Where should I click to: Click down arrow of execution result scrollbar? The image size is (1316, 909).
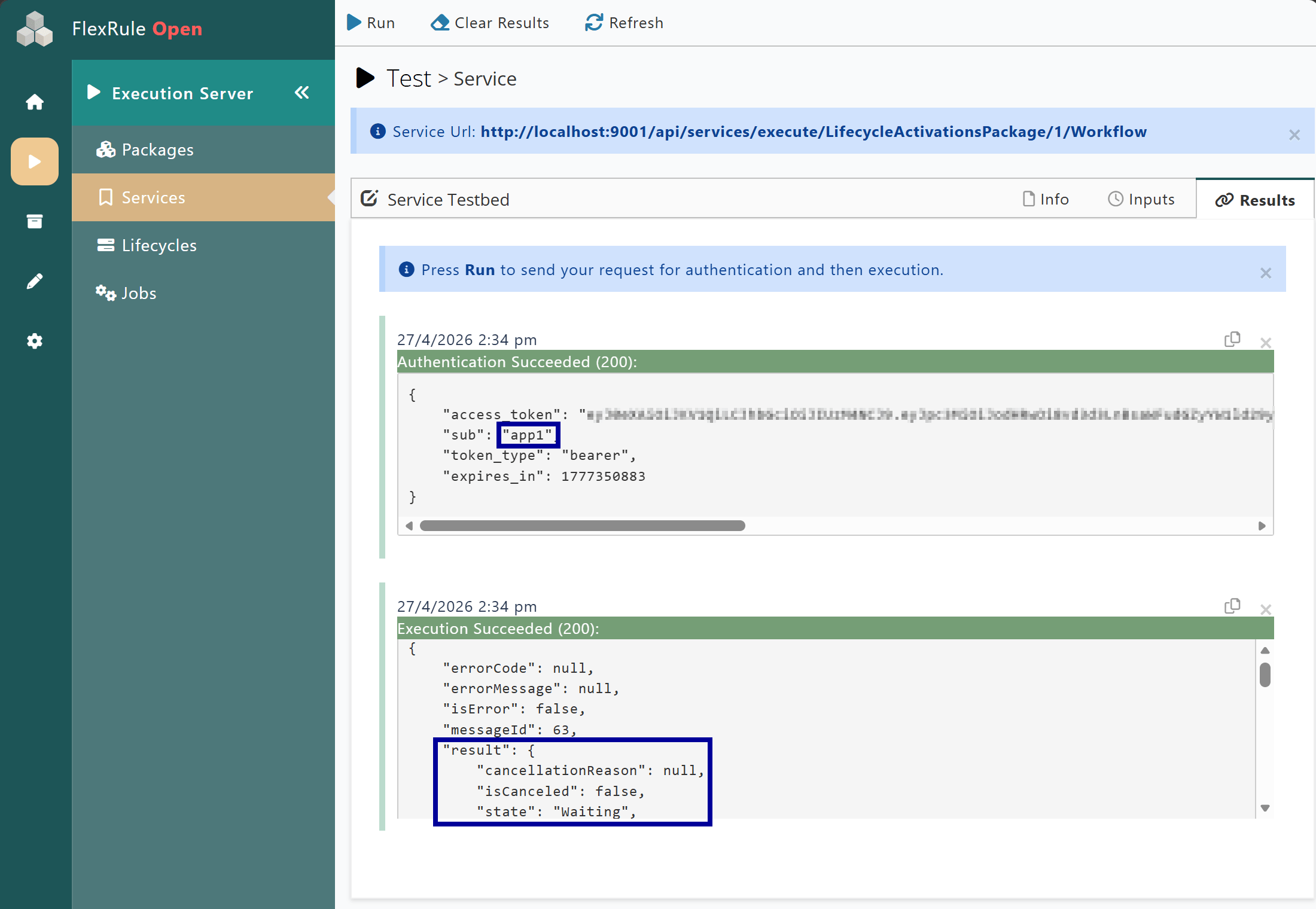(1265, 808)
